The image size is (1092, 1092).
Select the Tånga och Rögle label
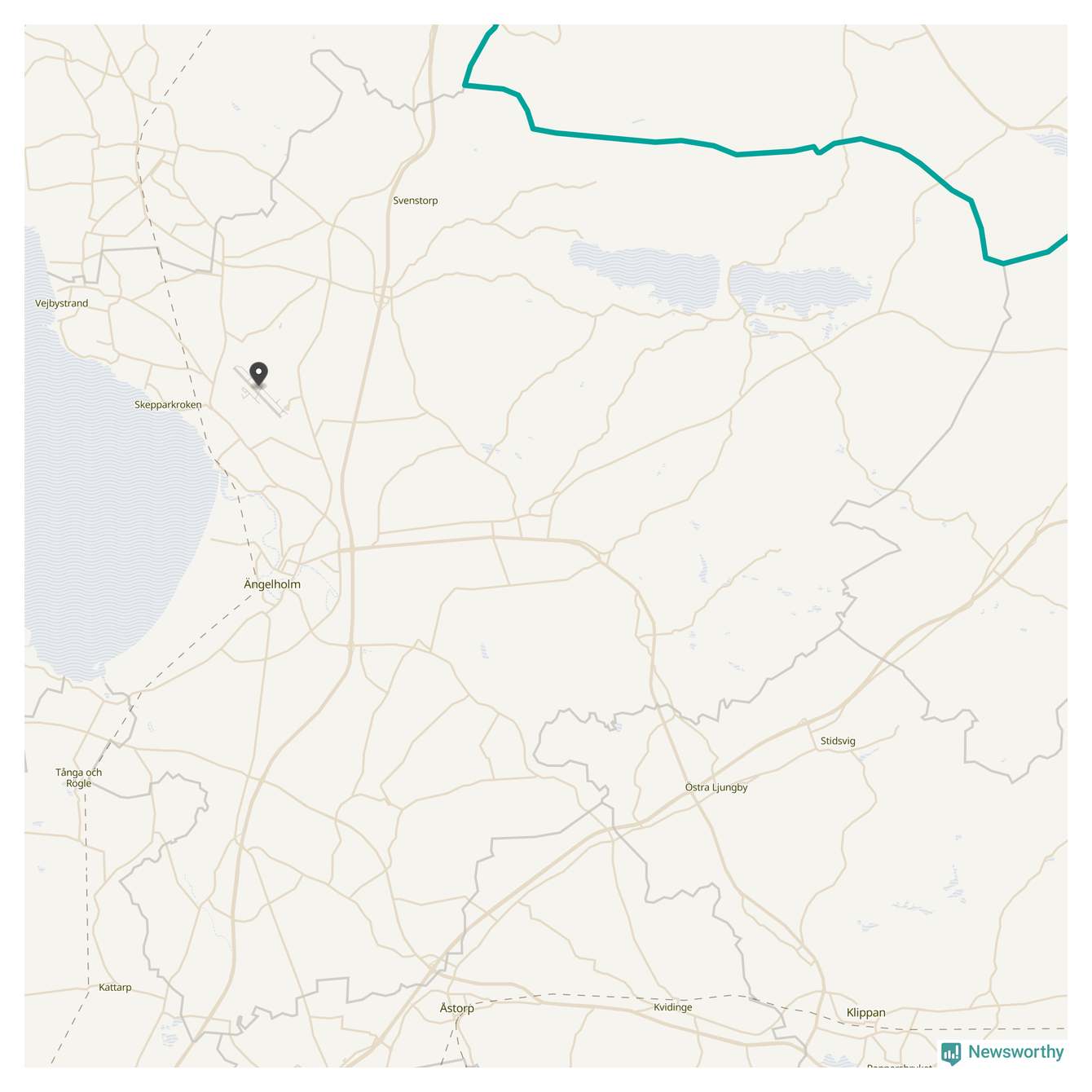79,778
